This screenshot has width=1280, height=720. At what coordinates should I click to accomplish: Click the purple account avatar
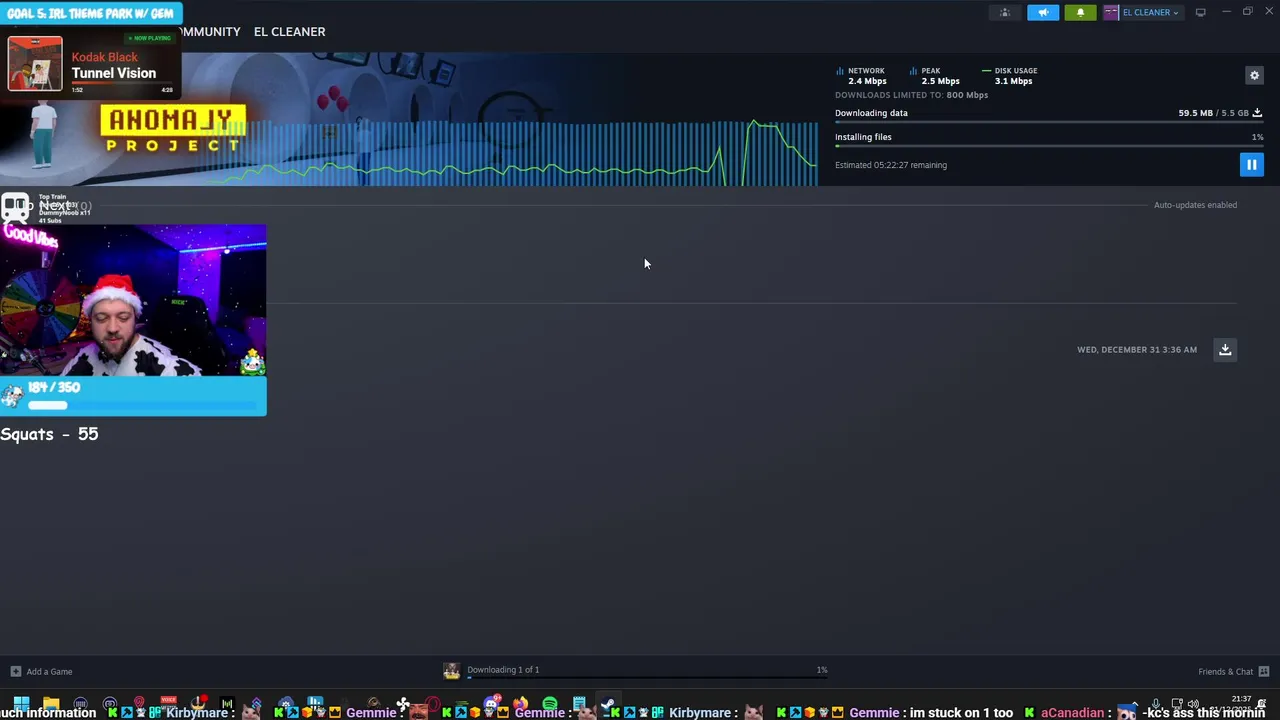click(x=1111, y=12)
